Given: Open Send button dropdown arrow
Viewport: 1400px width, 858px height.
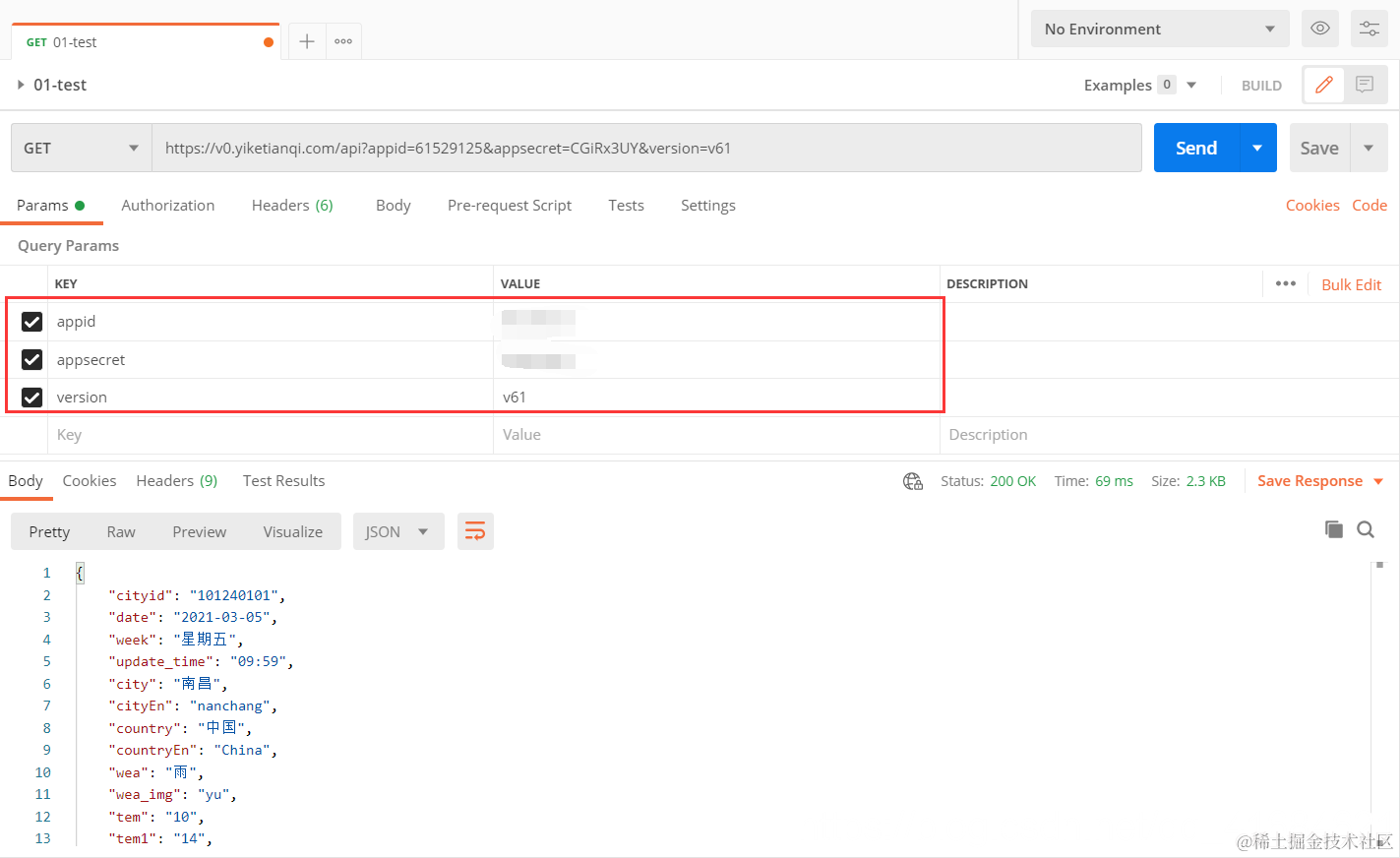Looking at the screenshot, I should point(1257,148).
